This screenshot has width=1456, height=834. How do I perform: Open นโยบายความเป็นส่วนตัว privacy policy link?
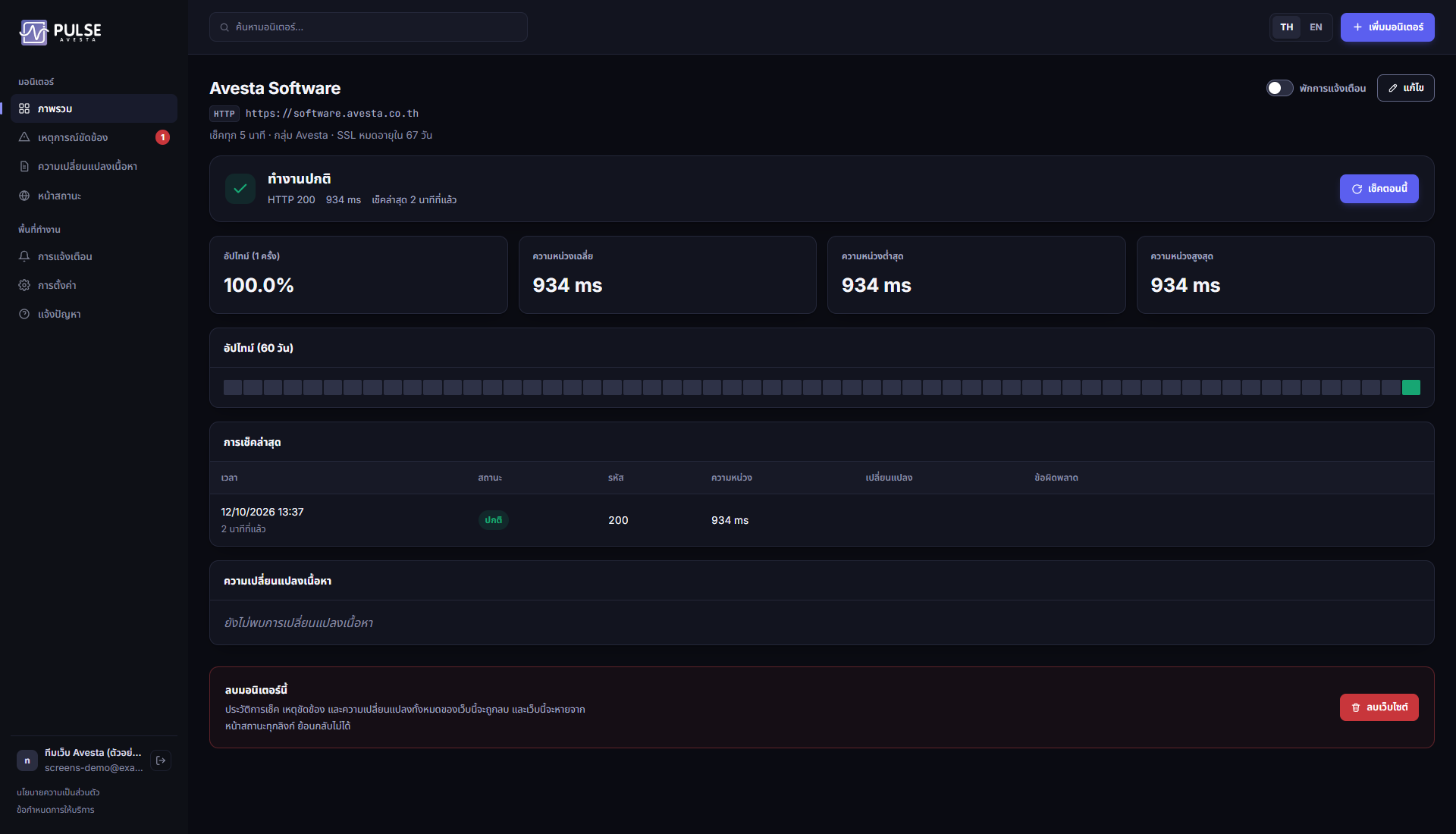pos(58,792)
